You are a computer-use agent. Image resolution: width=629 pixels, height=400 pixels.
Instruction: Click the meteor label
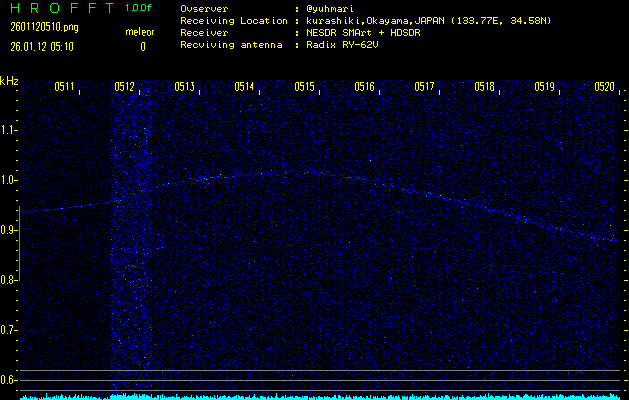139,32
